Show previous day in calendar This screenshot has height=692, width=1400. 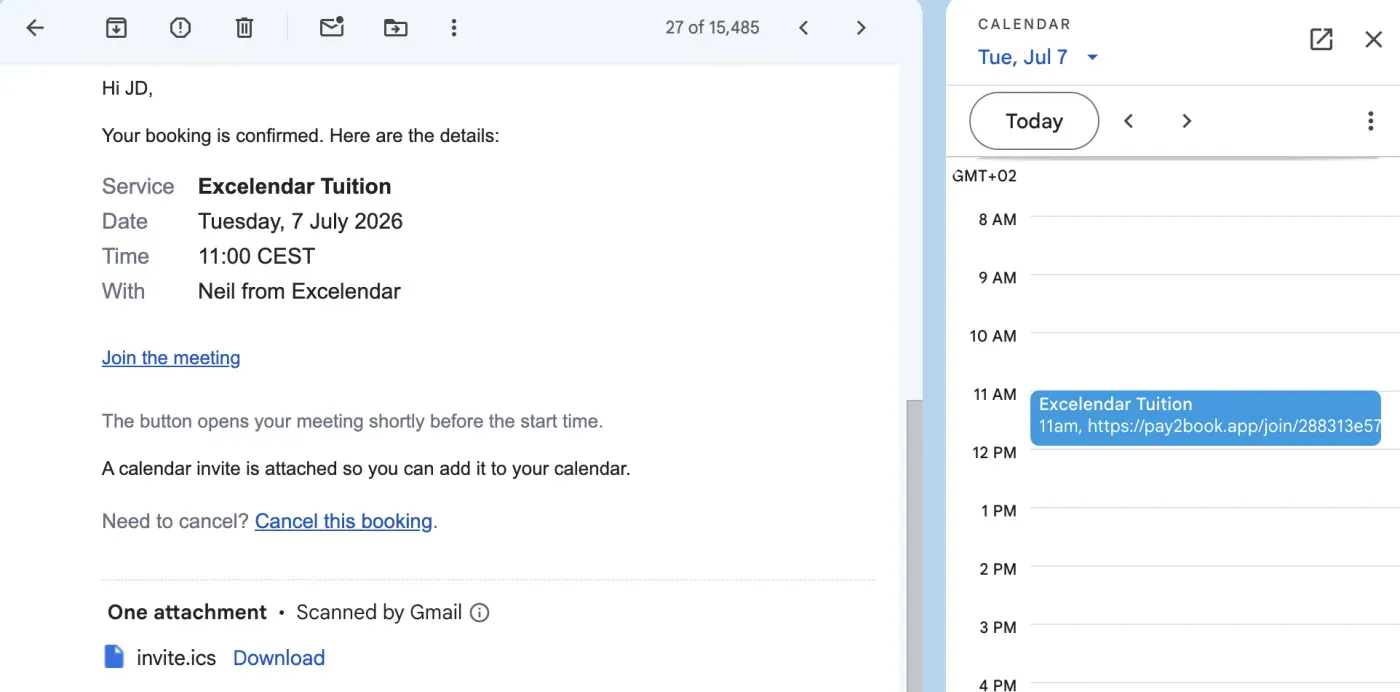tap(1128, 121)
